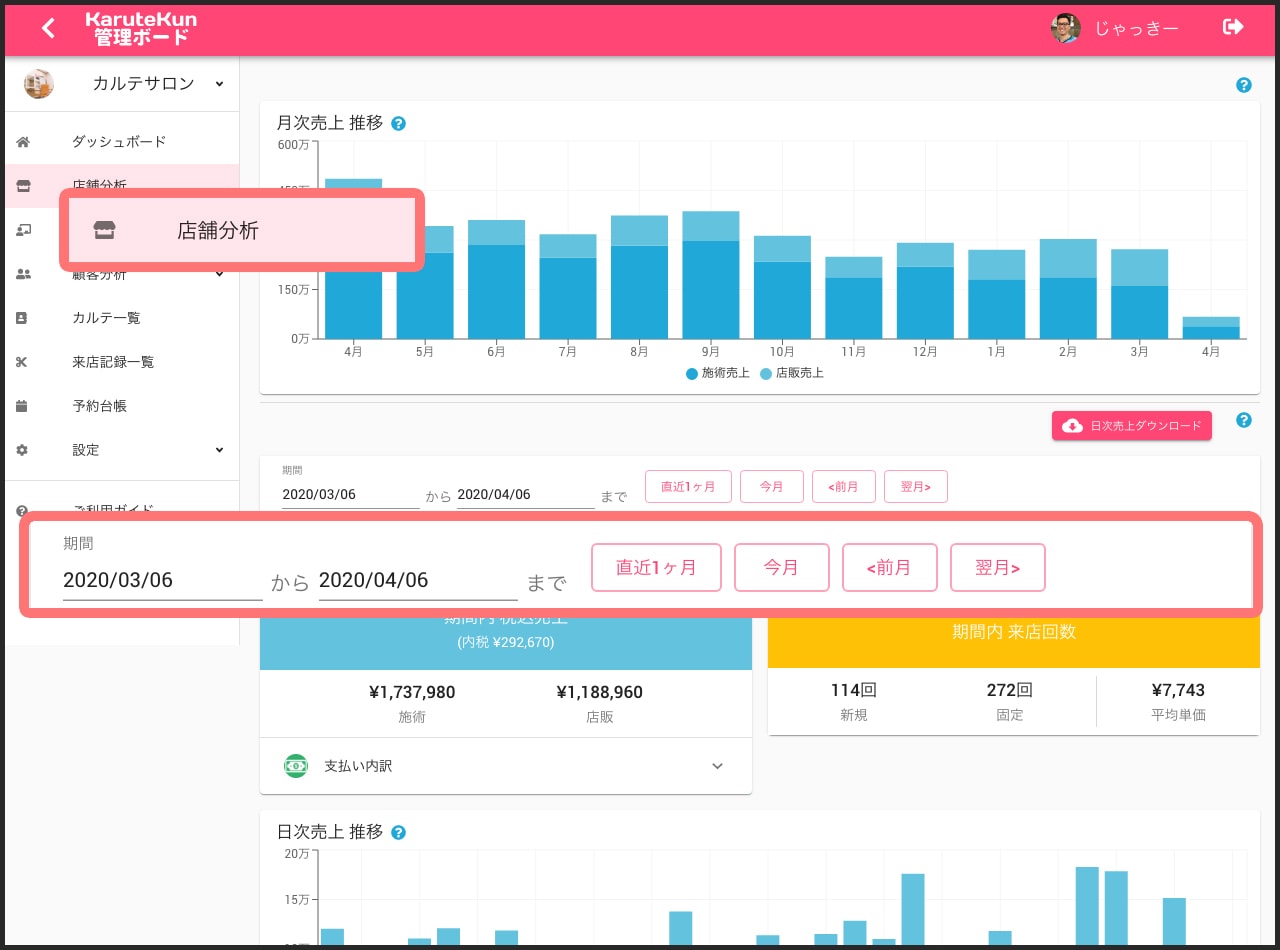This screenshot has width=1280, height=950.
Task: Expand the 設定 submenu chevron
Action: (x=219, y=450)
